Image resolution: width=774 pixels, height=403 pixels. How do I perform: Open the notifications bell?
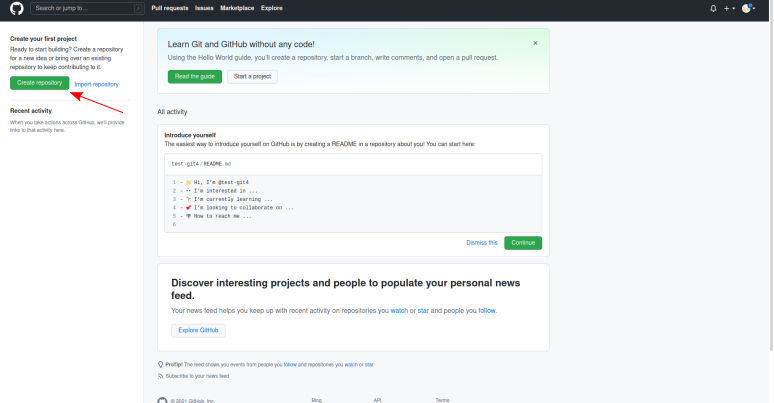[x=713, y=8]
